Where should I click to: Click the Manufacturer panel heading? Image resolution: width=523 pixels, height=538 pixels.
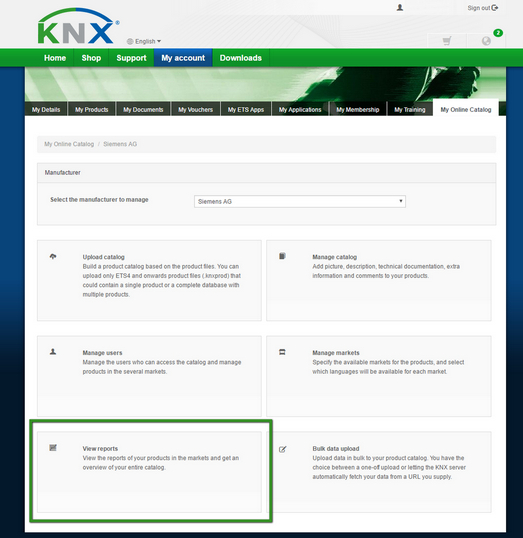pos(62,173)
